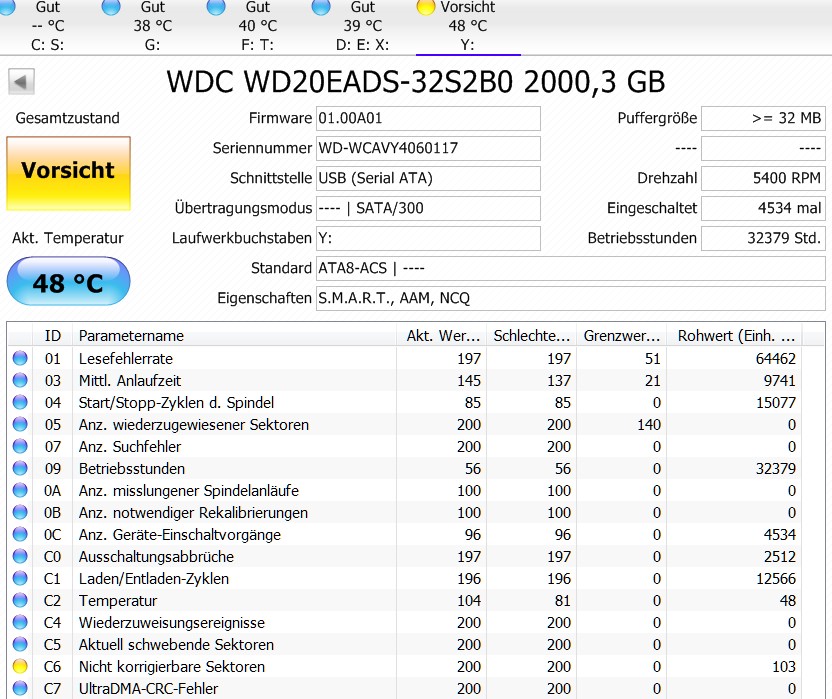The image size is (832, 699).
Task: Click the Eigenschaften field S.M.A.R.T., AAM, NCQ
Action: click(x=570, y=298)
